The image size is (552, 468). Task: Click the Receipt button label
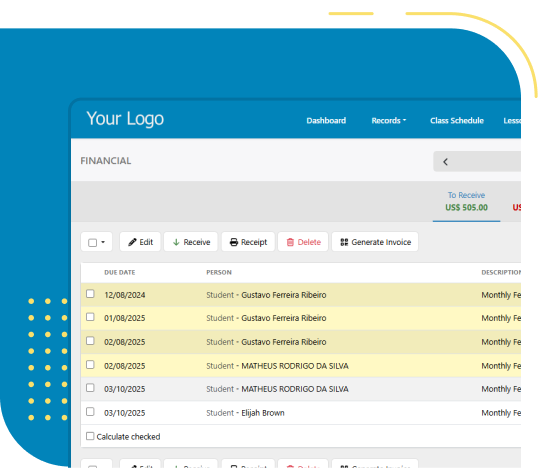[x=254, y=242]
